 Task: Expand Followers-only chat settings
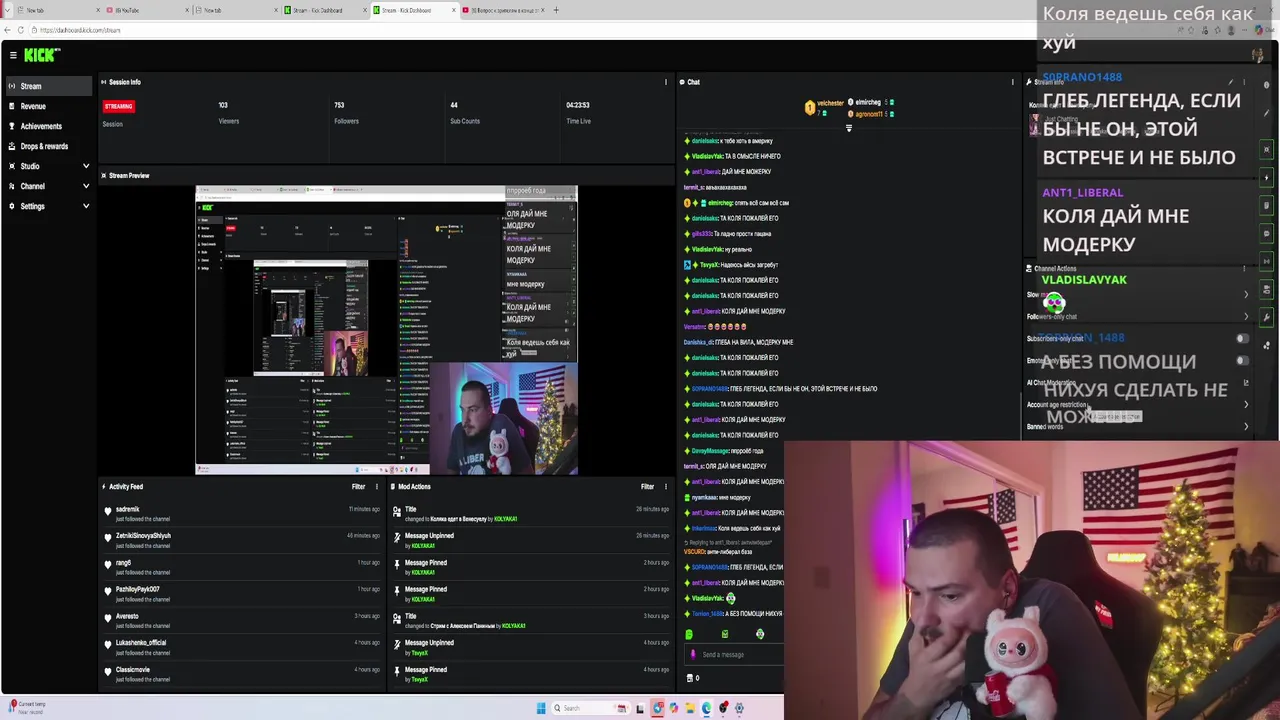coord(1246,316)
